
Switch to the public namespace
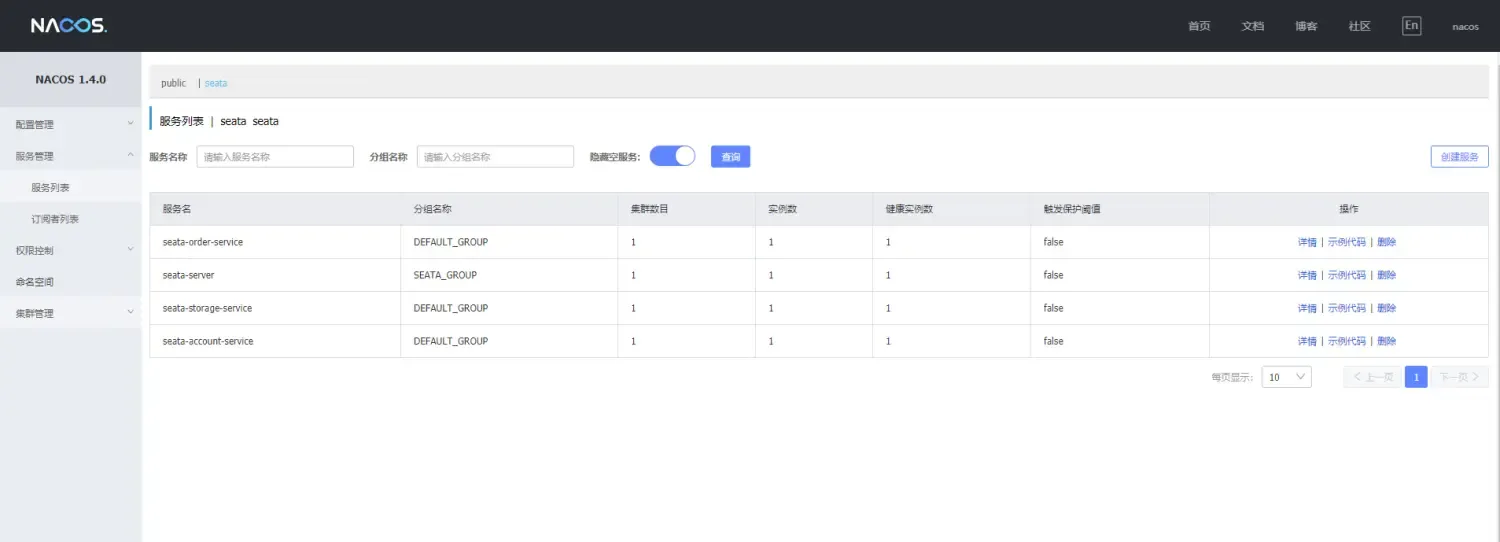click(x=173, y=83)
